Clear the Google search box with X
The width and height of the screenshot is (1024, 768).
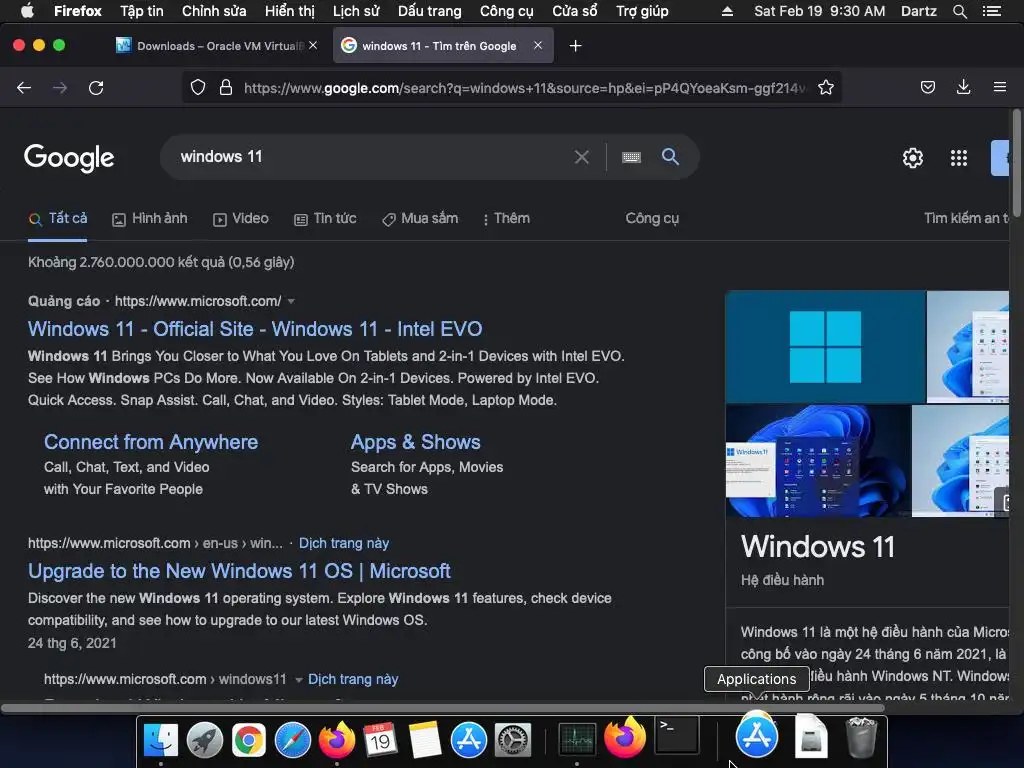581,157
